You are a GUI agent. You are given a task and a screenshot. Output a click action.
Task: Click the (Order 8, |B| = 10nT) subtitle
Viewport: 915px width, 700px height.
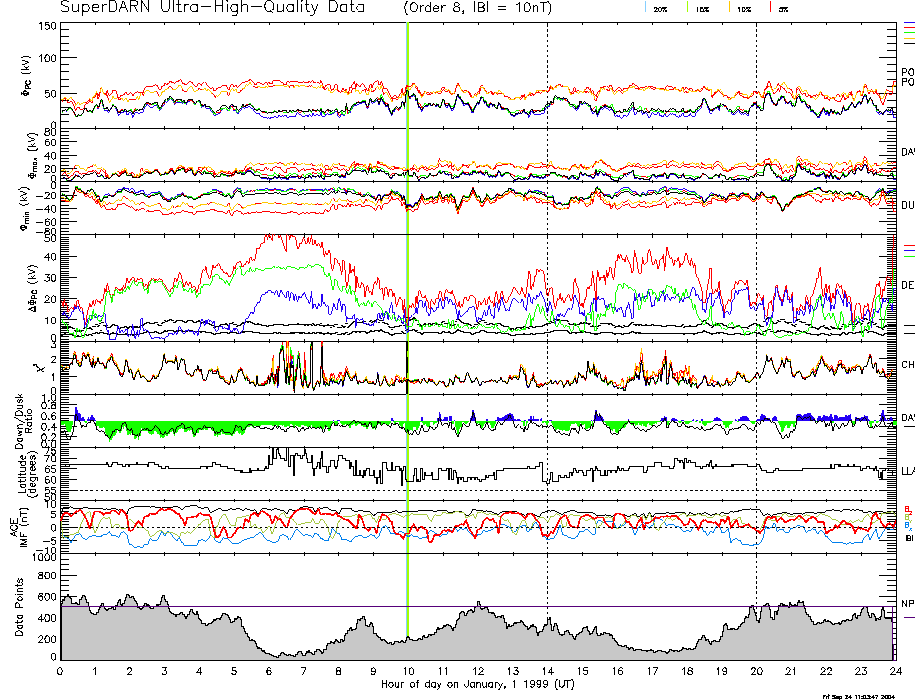click(487, 8)
